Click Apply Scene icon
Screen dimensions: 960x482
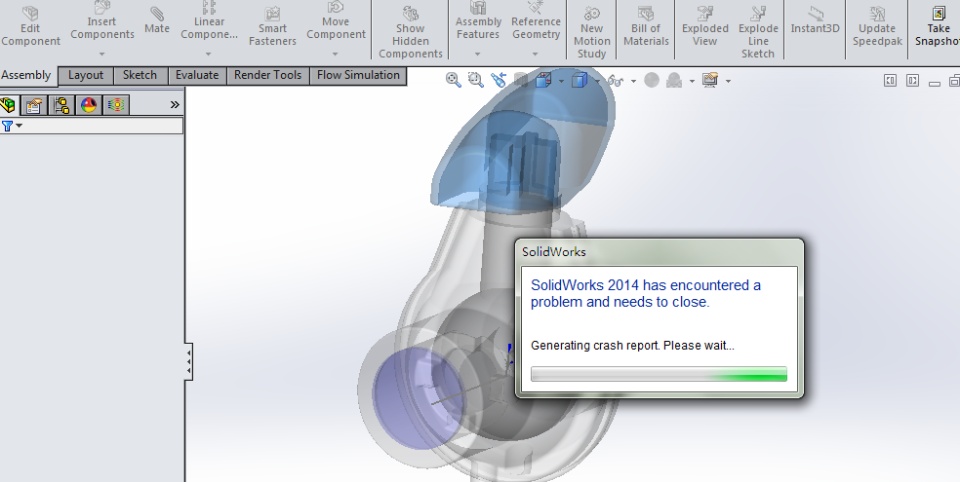click(x=674, y=80)
